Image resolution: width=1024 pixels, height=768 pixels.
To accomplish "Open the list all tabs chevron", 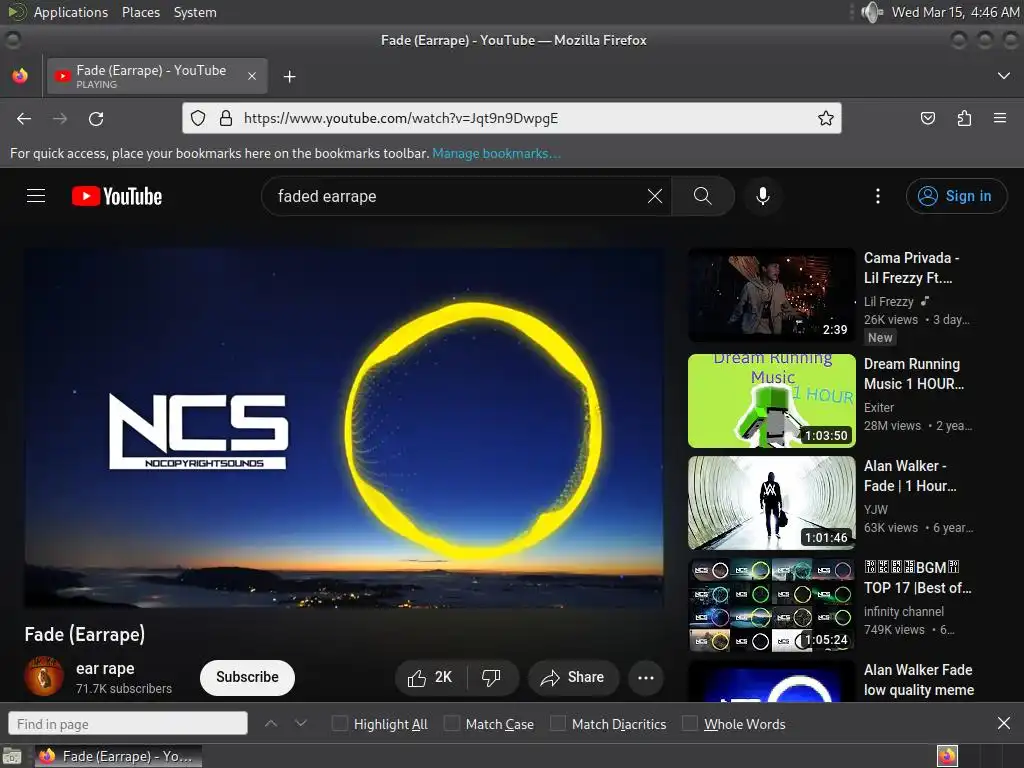I will click(x=1004, y=76).
